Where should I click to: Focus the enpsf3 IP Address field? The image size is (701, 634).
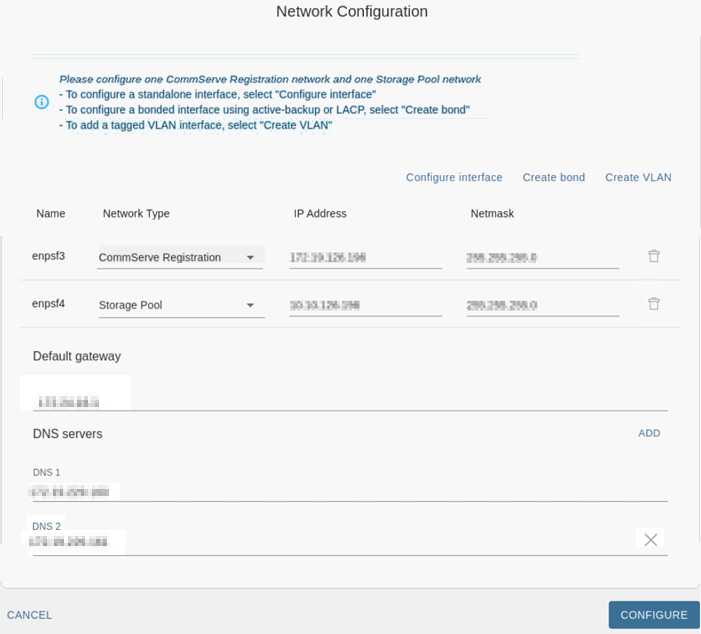tap(365, 257)
